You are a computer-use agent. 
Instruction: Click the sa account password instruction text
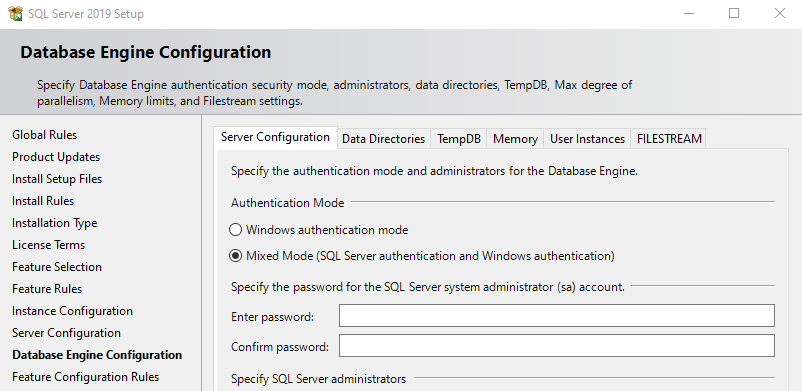click(428, 287)
